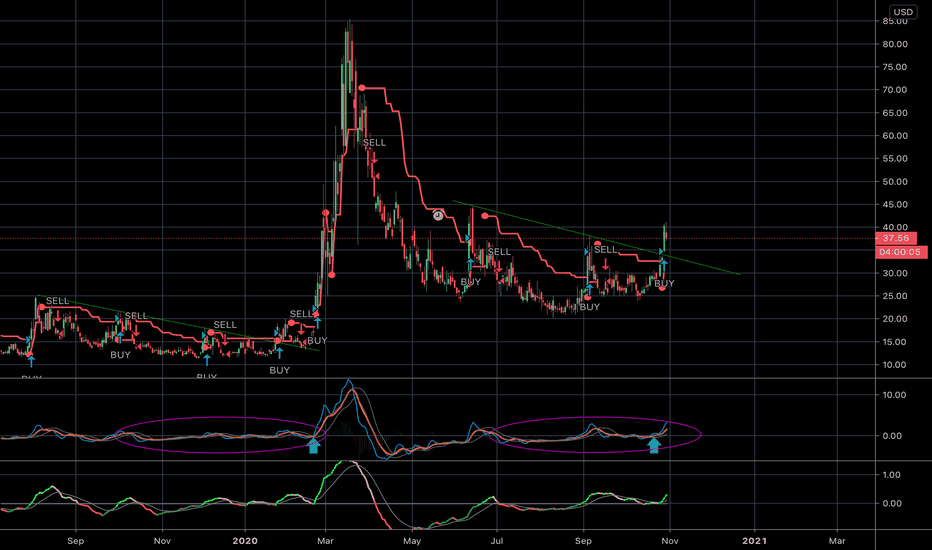This screenshot has height=550, width=932.
Task: Open the USD currency selector
Action: [903, 12]
